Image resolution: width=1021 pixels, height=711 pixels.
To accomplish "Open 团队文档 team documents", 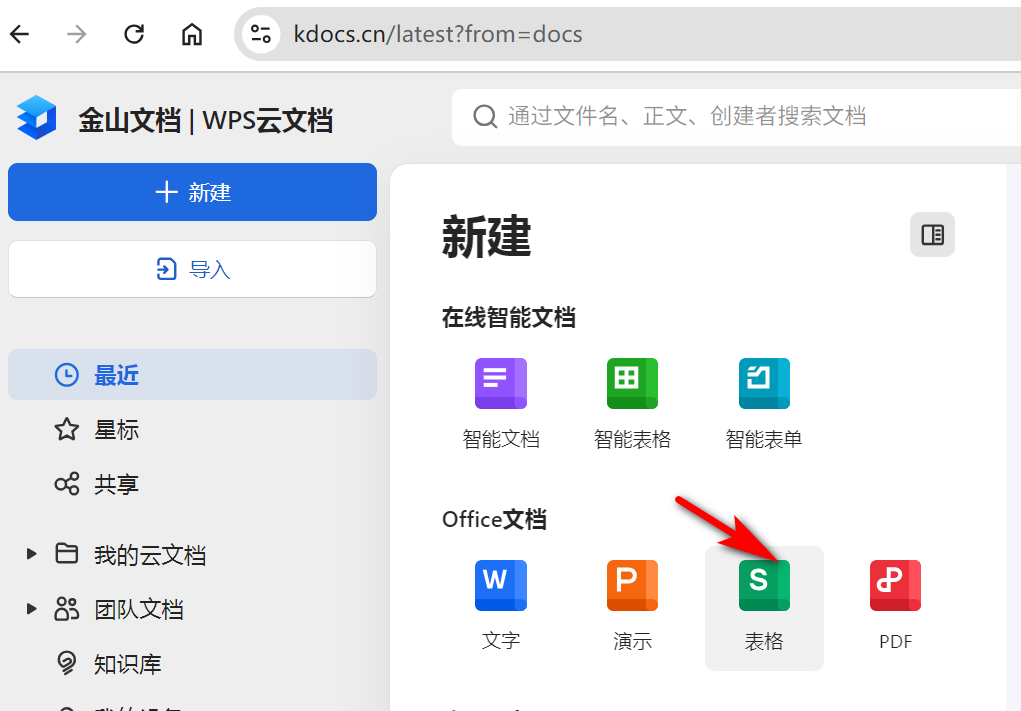I will point(138,609).
